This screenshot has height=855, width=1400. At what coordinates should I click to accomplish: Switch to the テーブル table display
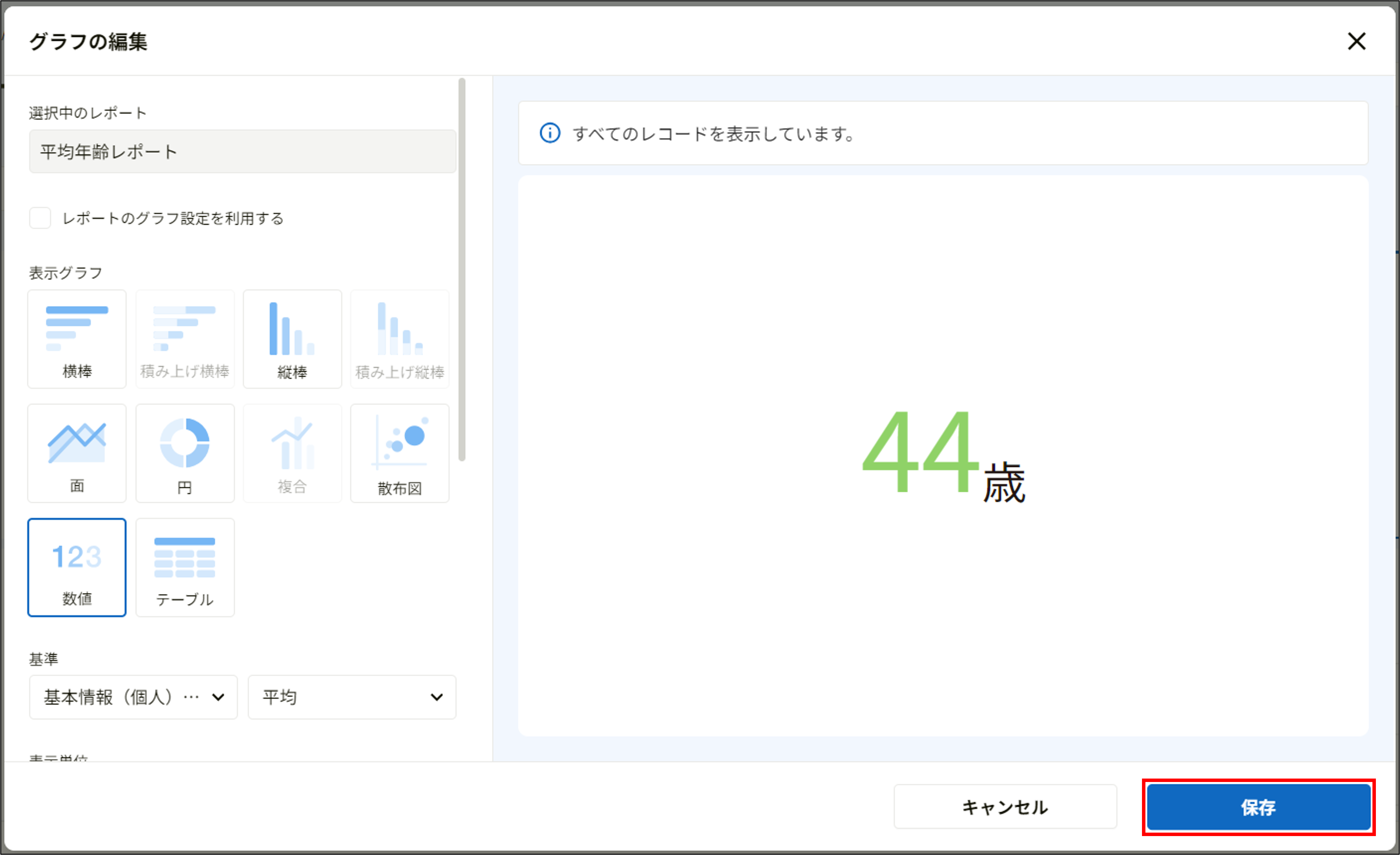pyautogui.click(x=184, y=567)
